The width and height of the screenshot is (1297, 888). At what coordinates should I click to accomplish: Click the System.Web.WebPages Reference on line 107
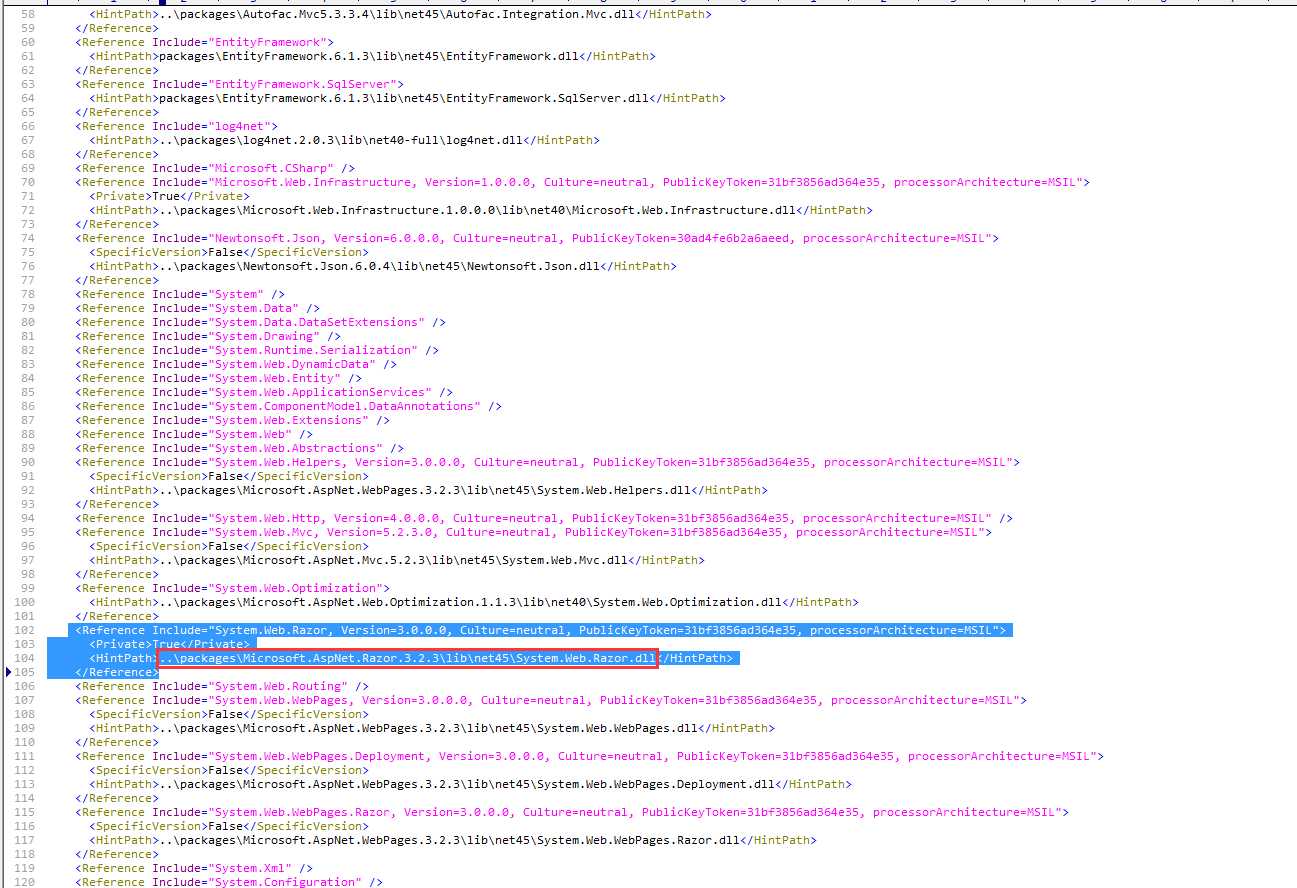551,700
